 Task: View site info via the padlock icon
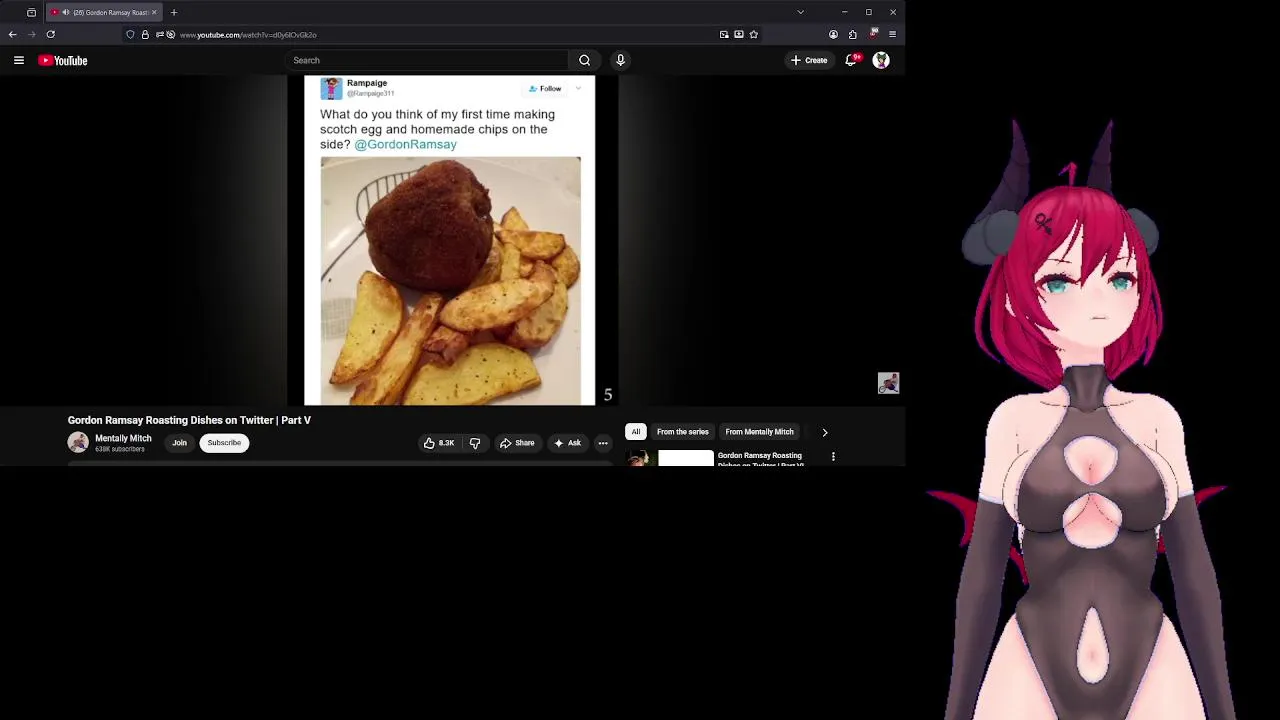(145, 35)
